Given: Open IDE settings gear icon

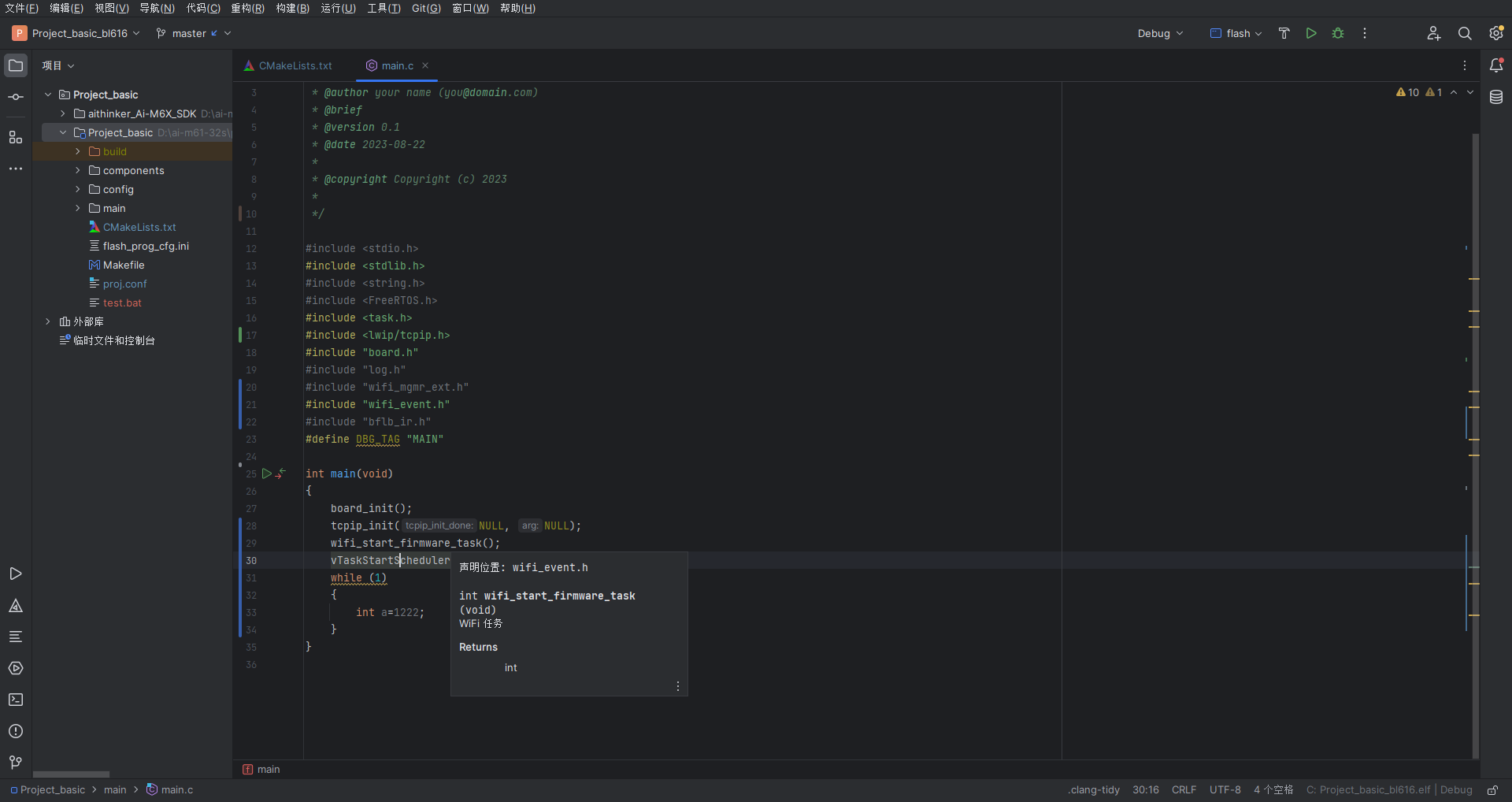Looking at the screenshot, I should point(1496,33).
